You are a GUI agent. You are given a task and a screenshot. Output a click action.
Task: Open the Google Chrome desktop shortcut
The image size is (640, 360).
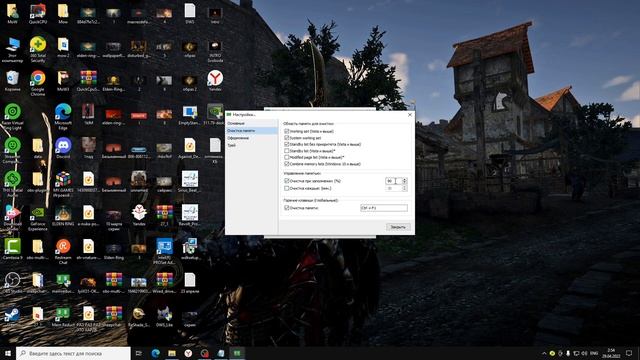[38, 81]
